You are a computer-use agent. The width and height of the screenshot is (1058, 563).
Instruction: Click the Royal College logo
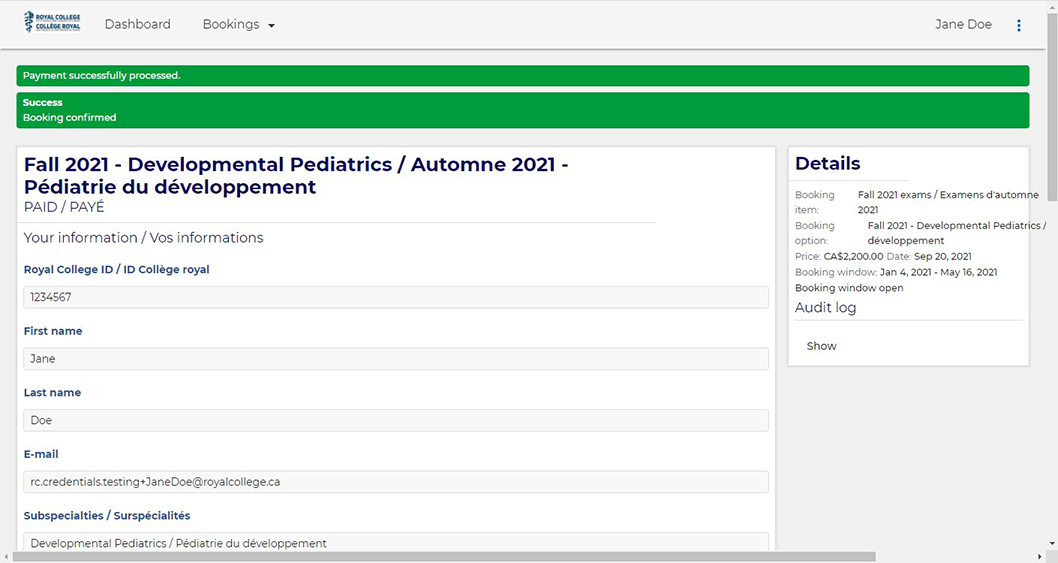(52, 22)
